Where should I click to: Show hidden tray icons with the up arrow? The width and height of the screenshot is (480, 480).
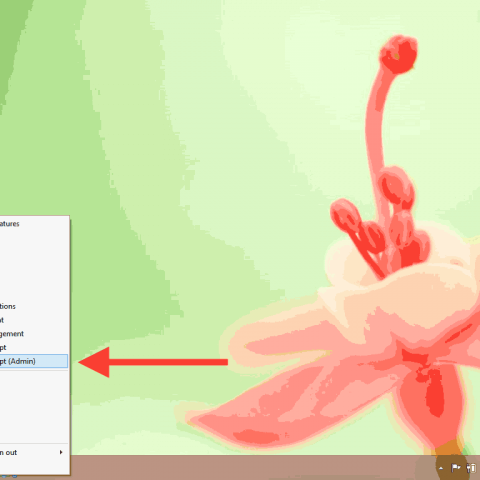click(x=441, y=468)
